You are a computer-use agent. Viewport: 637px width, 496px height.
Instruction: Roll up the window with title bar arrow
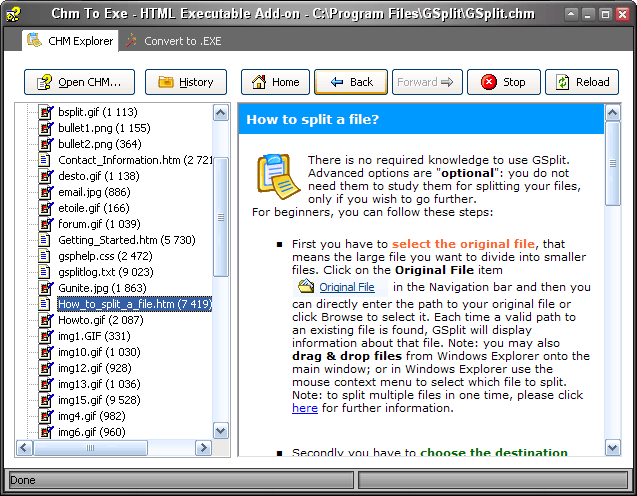(571, 14)
